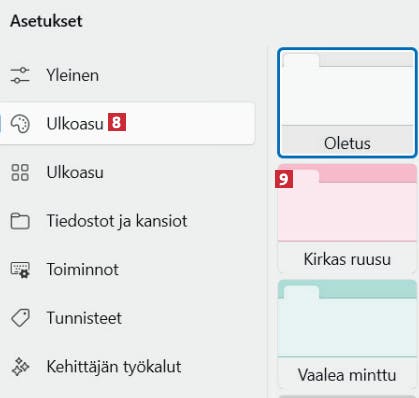Switch to the Tunnisteet settings page
Viewport: 419px width, 398px height.
[x=127, y=318]
